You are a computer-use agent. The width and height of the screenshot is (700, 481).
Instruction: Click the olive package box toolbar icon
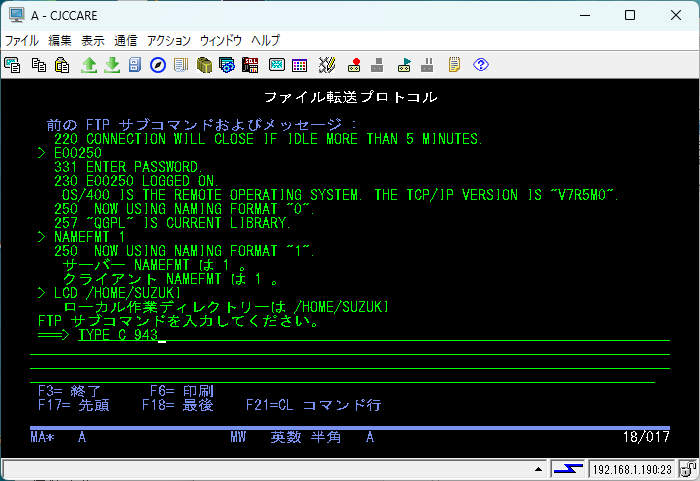tap(204, 65)
